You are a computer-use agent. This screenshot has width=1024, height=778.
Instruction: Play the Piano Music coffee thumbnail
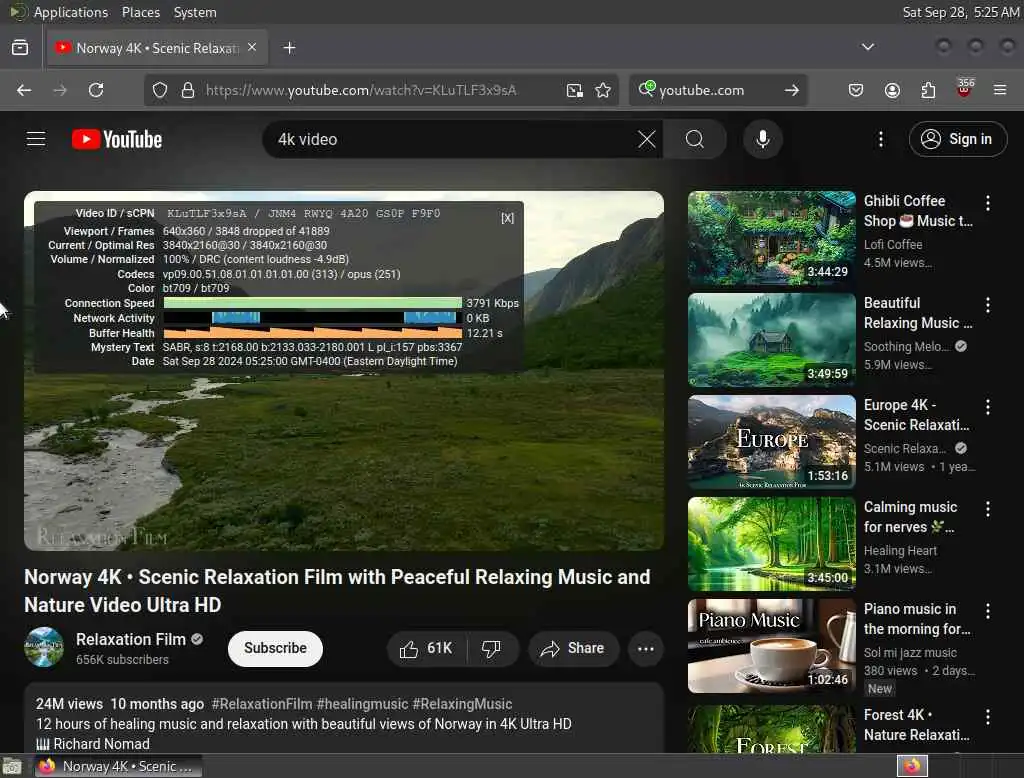pos(771,645)
